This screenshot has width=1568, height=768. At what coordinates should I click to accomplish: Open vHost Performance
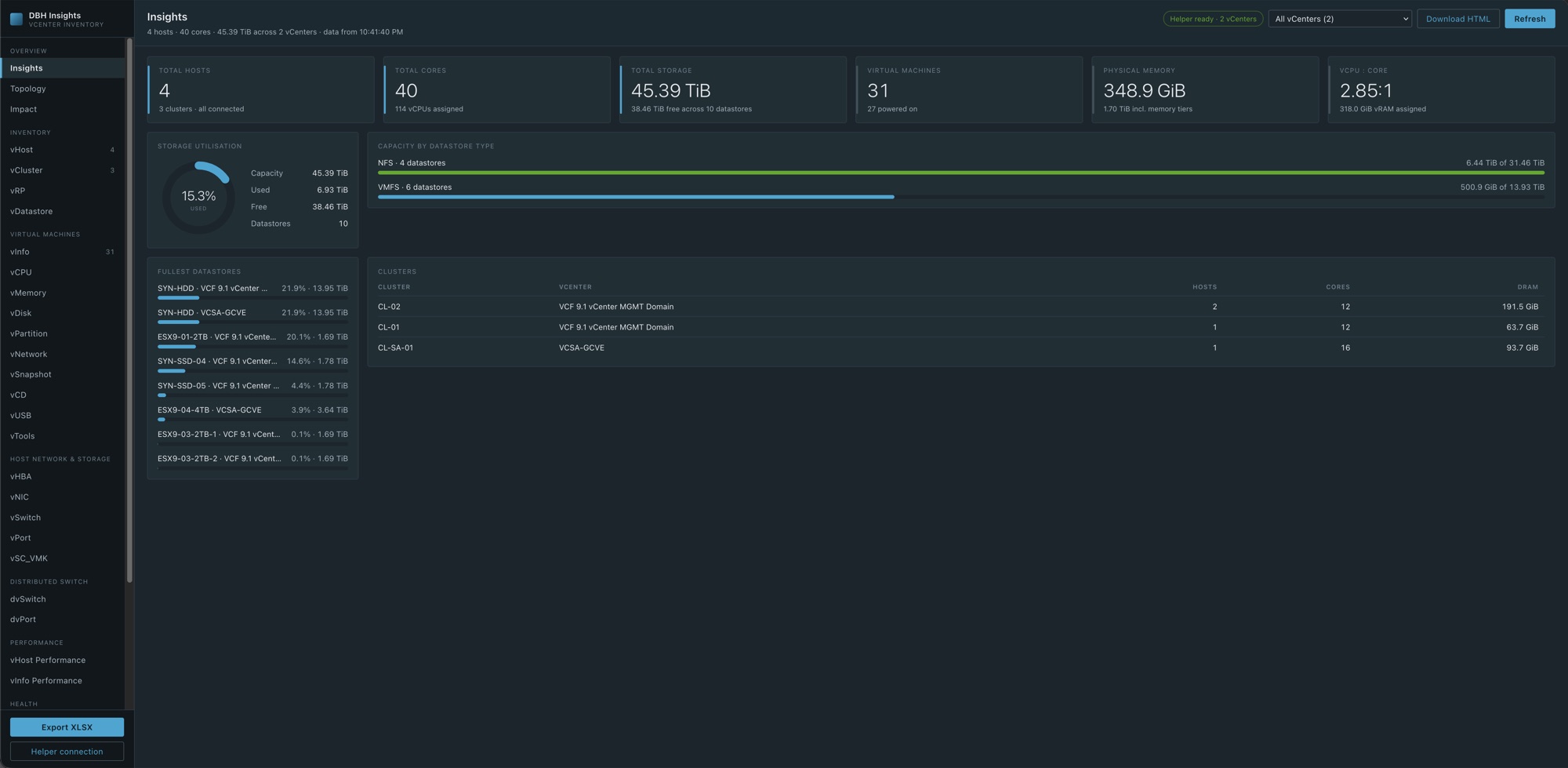[x=63, y=660]
